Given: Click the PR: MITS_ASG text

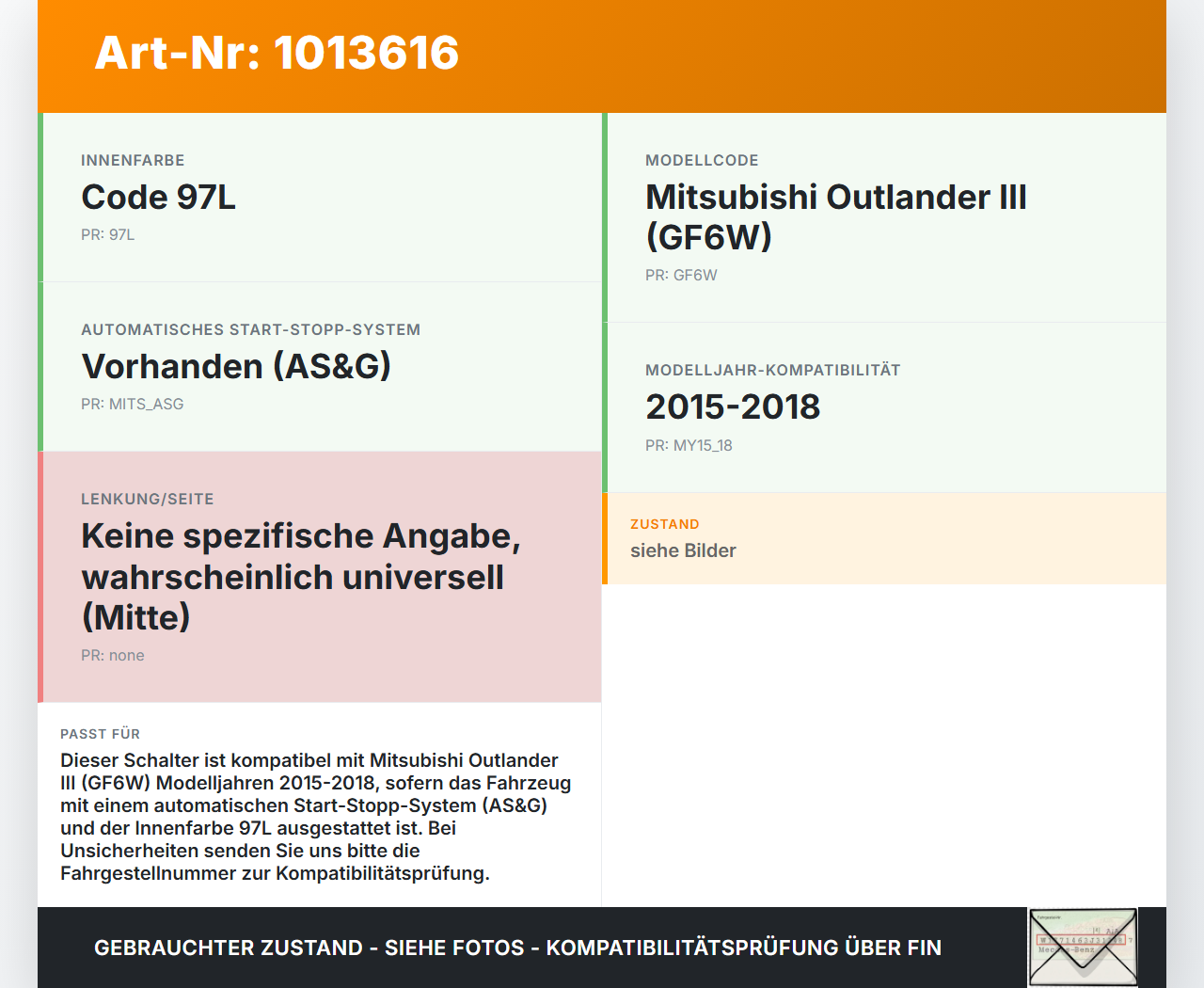Looking at the screenshot, I should pos(132,404).
